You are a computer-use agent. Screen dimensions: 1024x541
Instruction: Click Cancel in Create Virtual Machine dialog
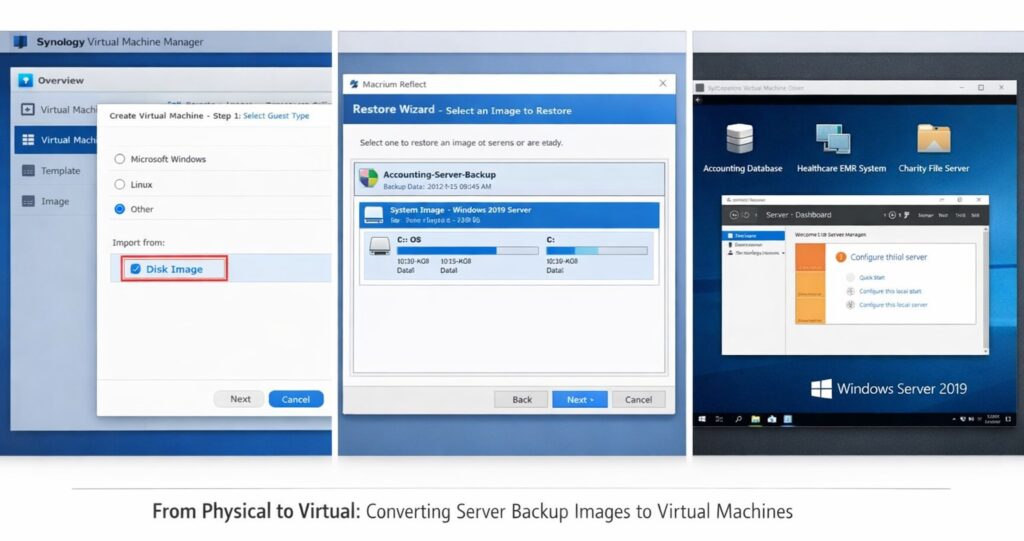pyautogui.click(x=296, y=399)
